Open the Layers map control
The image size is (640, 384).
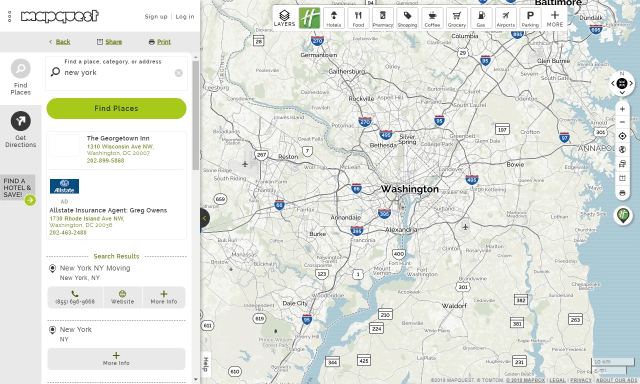(x=284, y=18)
